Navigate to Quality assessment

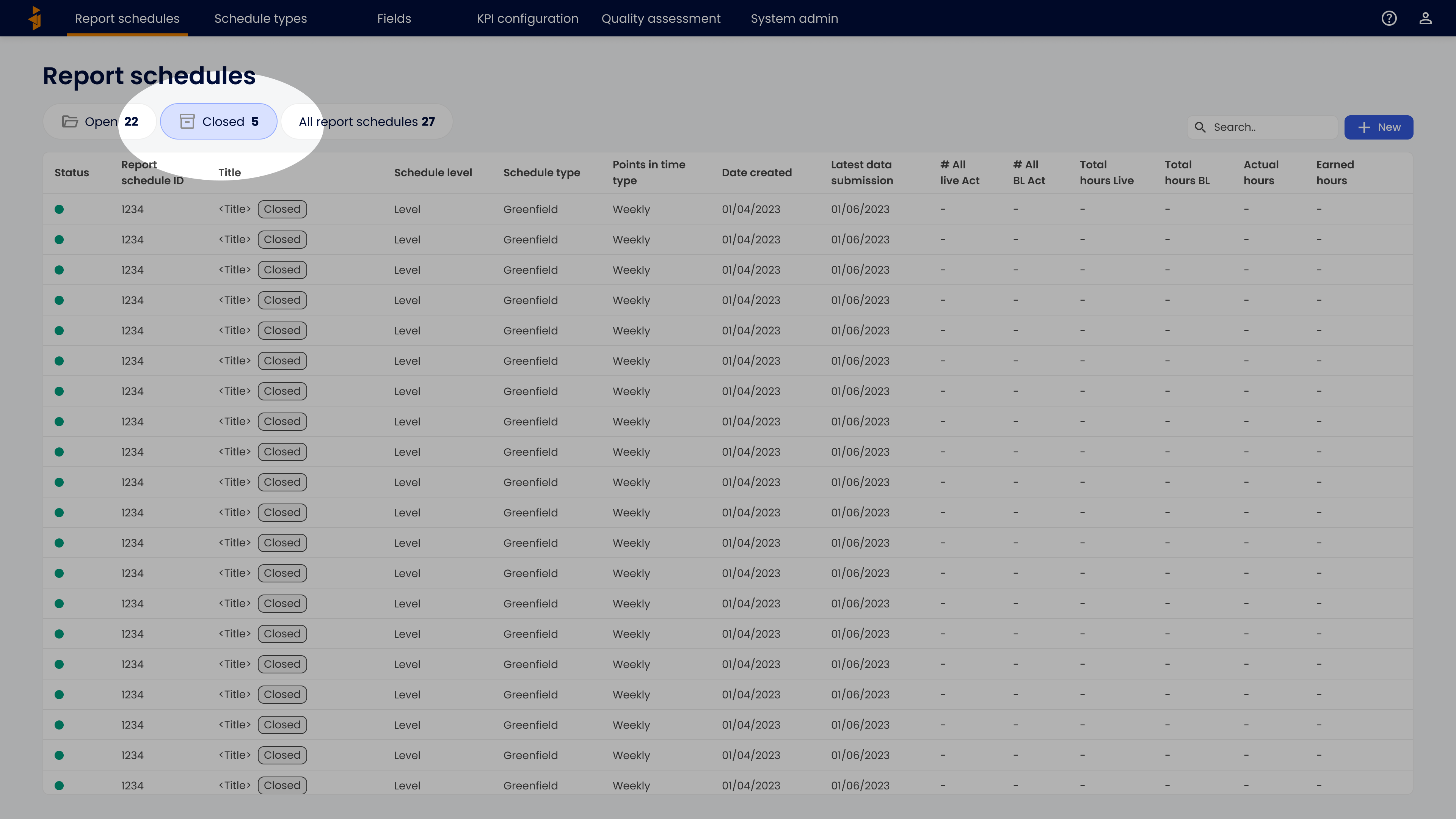661,18
